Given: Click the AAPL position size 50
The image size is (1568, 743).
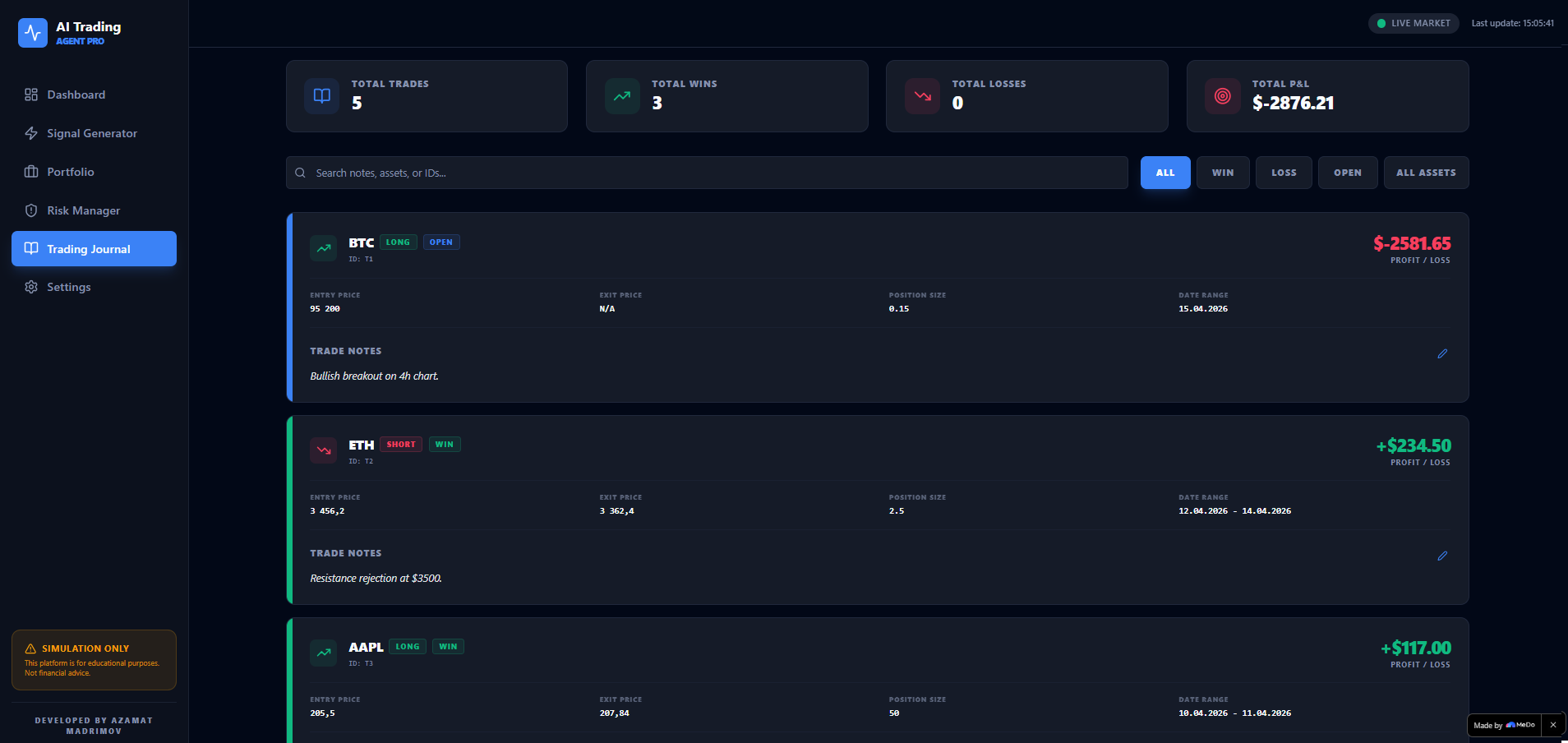Looking at the screenshot, I should (x=894, y=713).
